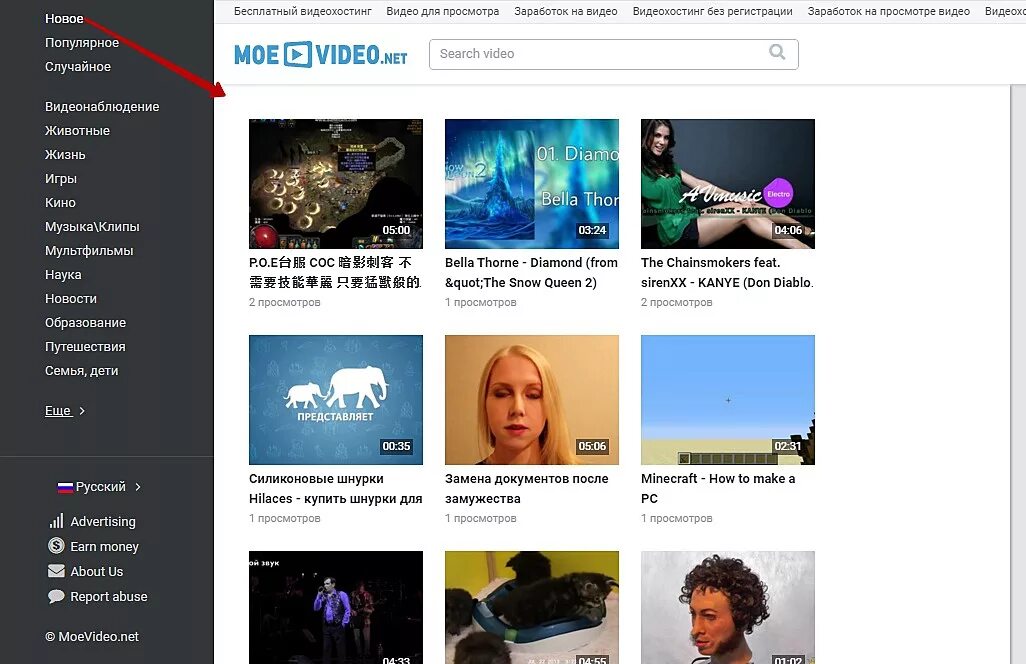Focus the Search video input field

pyautogui.click(x=613, y=54)
